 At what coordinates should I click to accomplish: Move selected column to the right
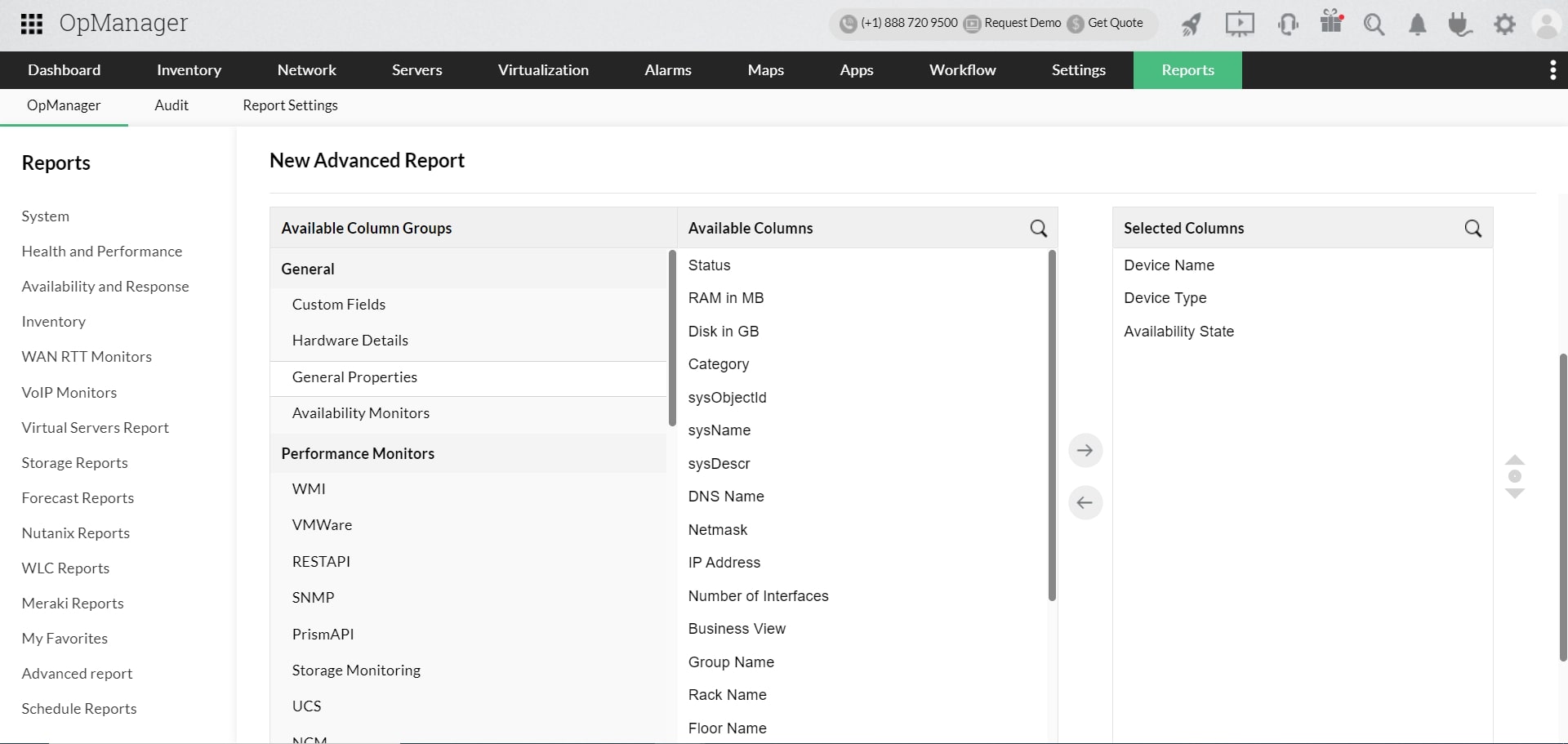click(x=1085, y=450)
